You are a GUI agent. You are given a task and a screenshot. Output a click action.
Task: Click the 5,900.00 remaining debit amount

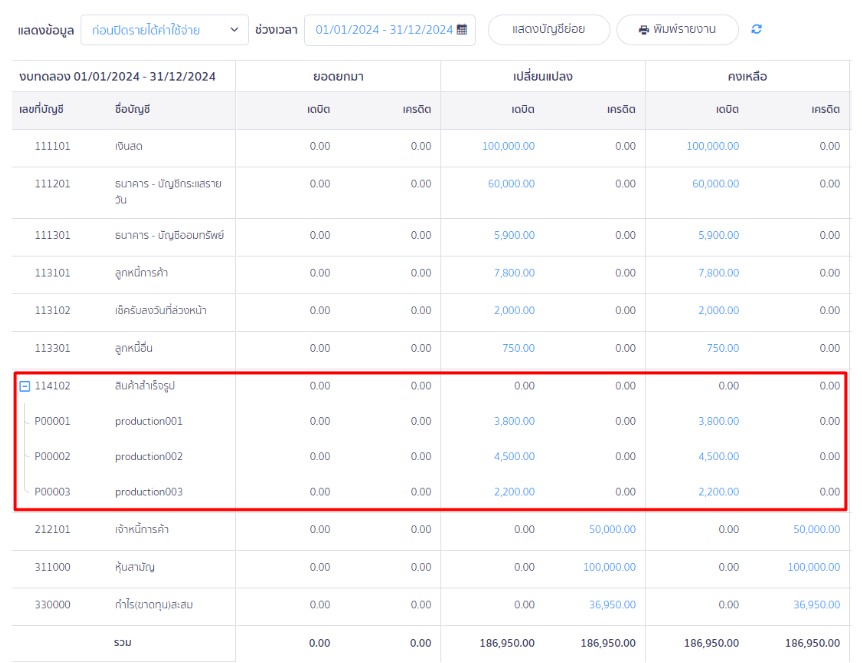[718, 235]
